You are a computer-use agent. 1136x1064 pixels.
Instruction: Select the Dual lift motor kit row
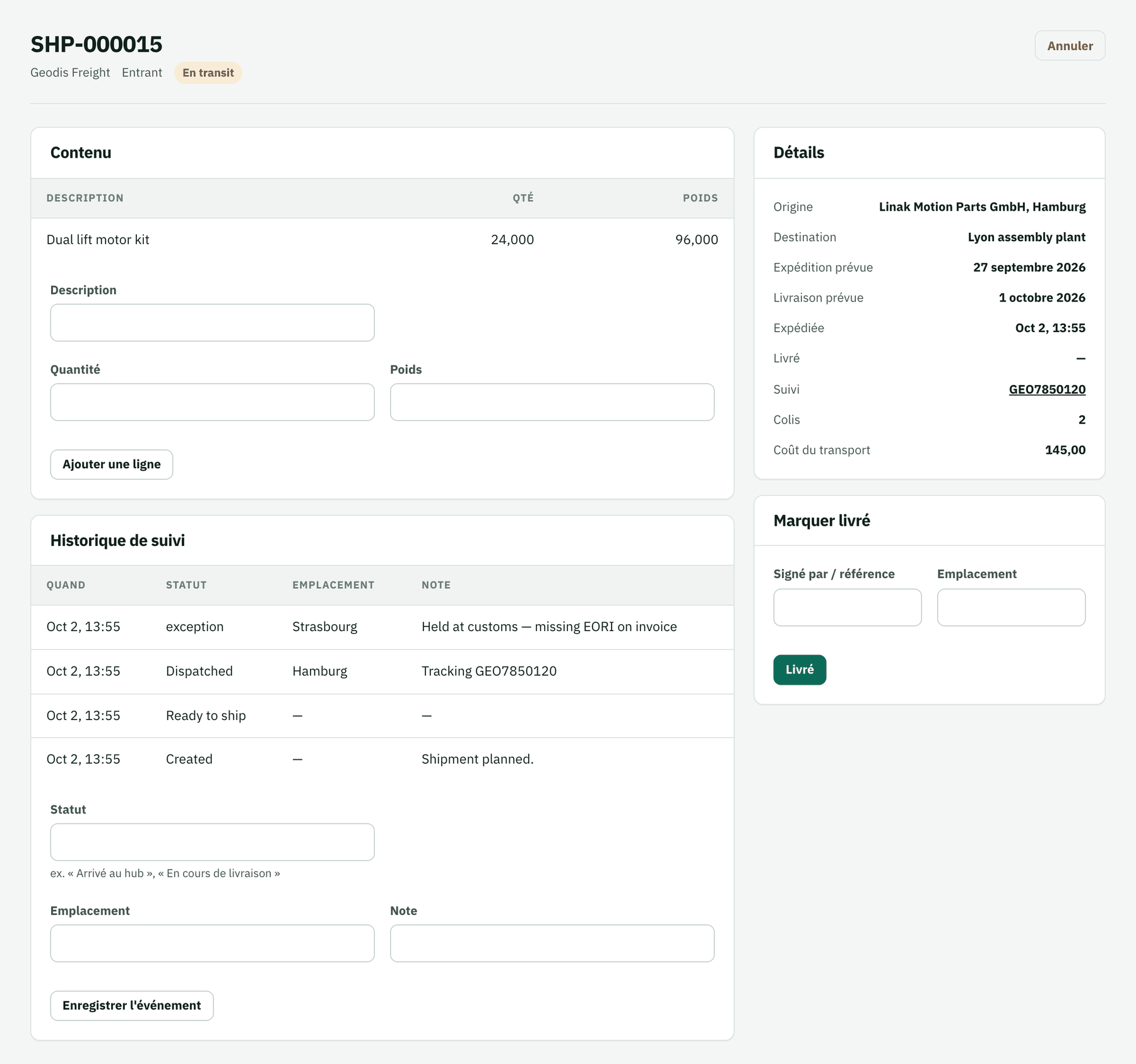tap(382, 240)
